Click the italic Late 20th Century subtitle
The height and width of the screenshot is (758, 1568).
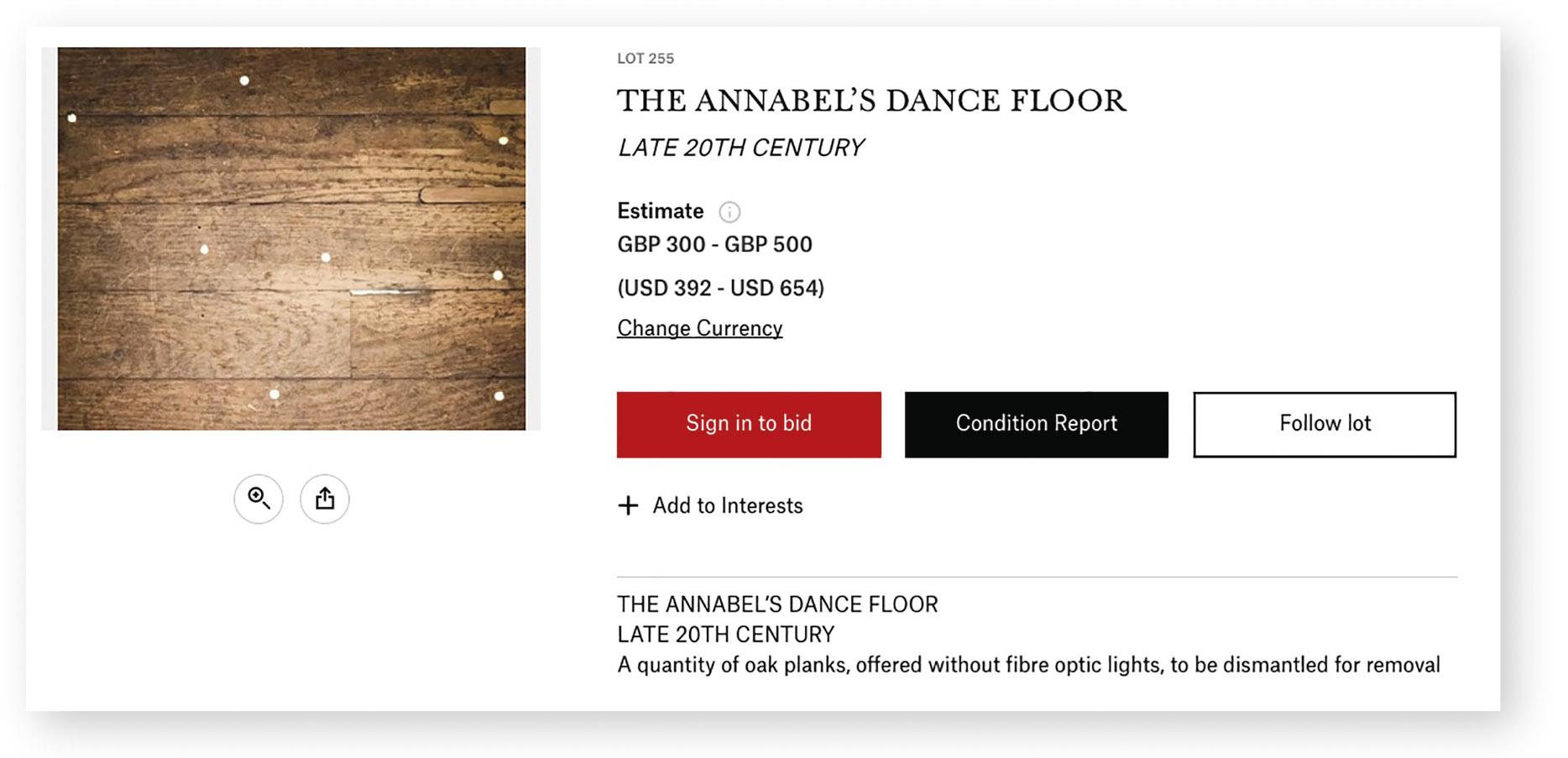[740, 149]
